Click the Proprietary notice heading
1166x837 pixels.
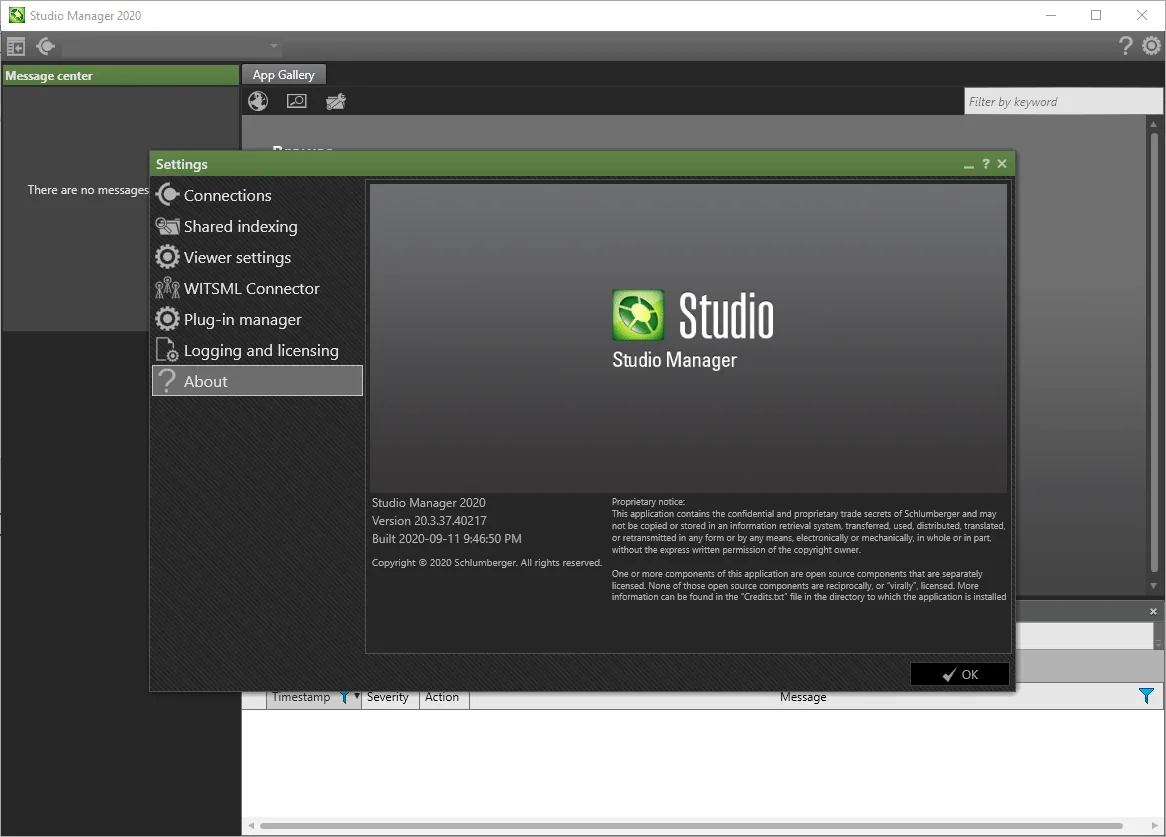click(648, 502)
